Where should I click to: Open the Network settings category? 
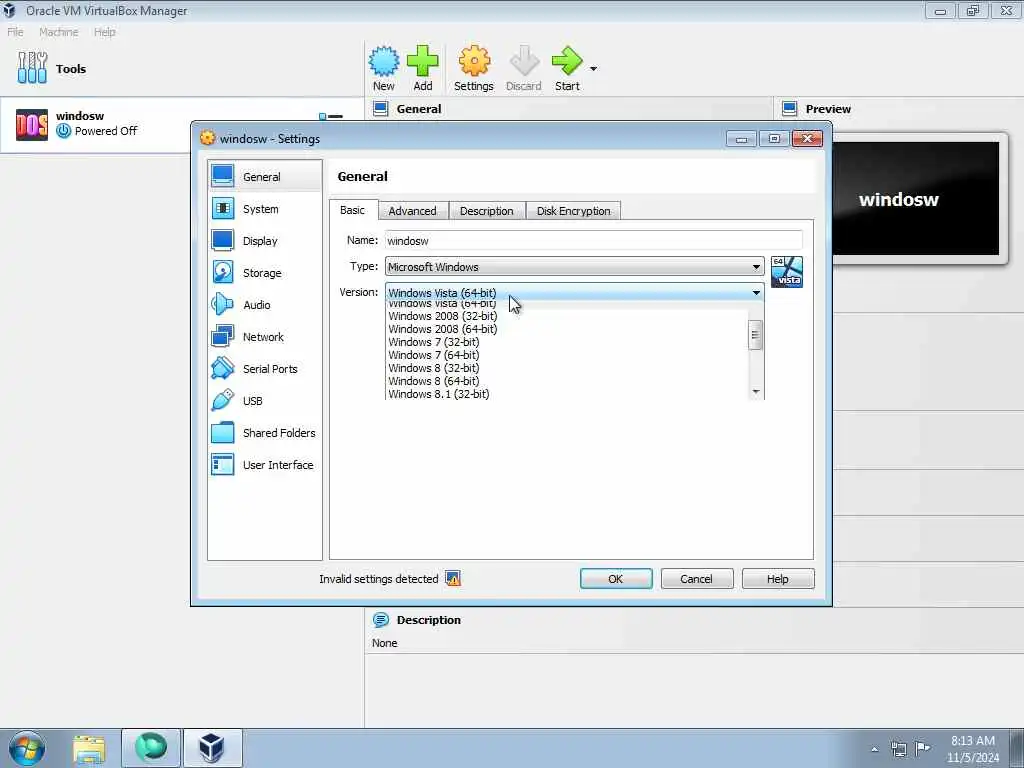[264, 336]
